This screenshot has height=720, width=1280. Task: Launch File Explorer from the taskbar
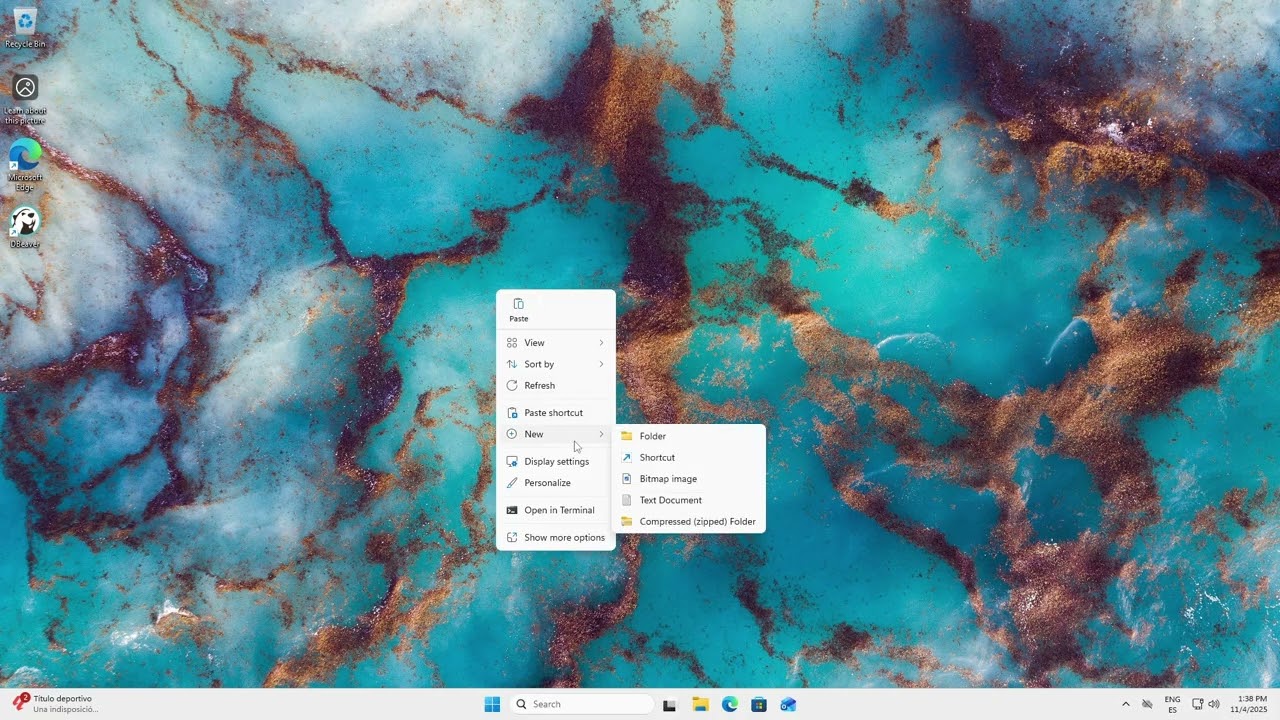coord(700,704)
